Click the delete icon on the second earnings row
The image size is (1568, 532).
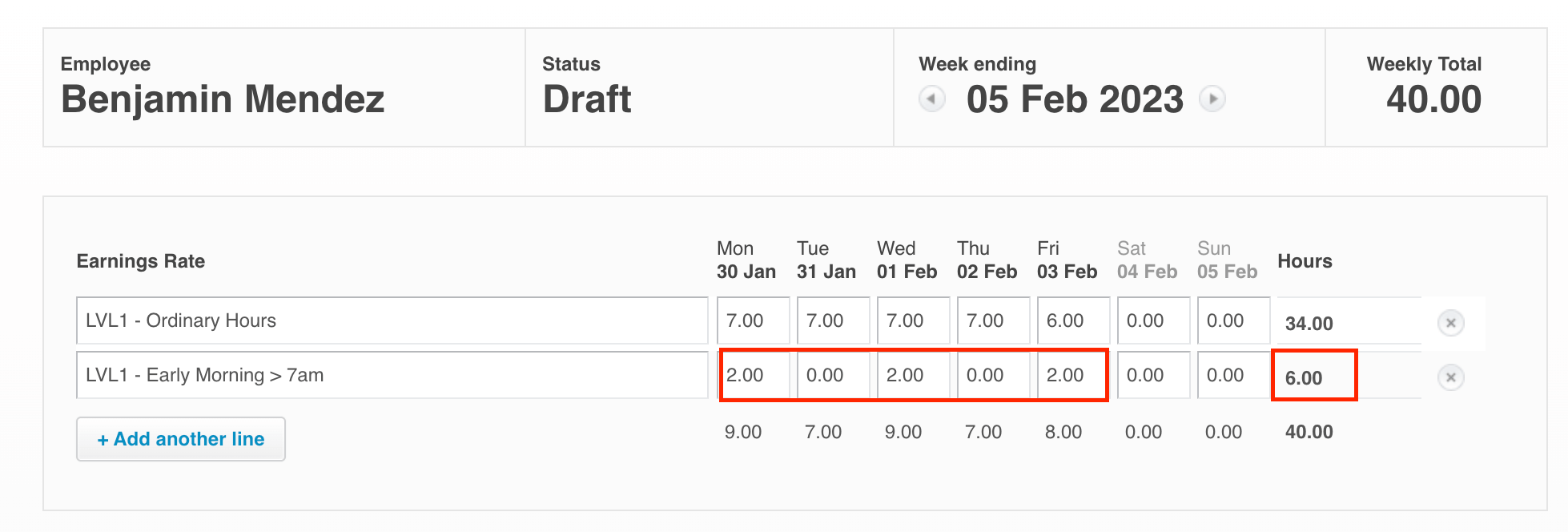coord(1450,377)
